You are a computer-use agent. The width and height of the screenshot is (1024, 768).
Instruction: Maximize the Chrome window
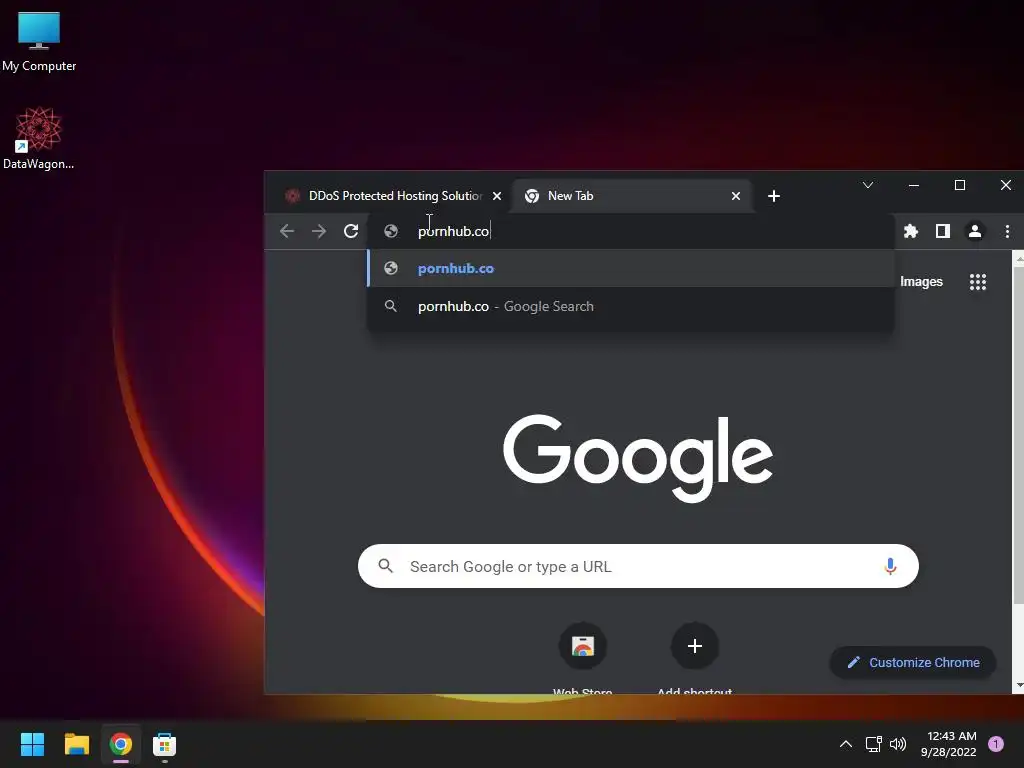click(959, 185)
